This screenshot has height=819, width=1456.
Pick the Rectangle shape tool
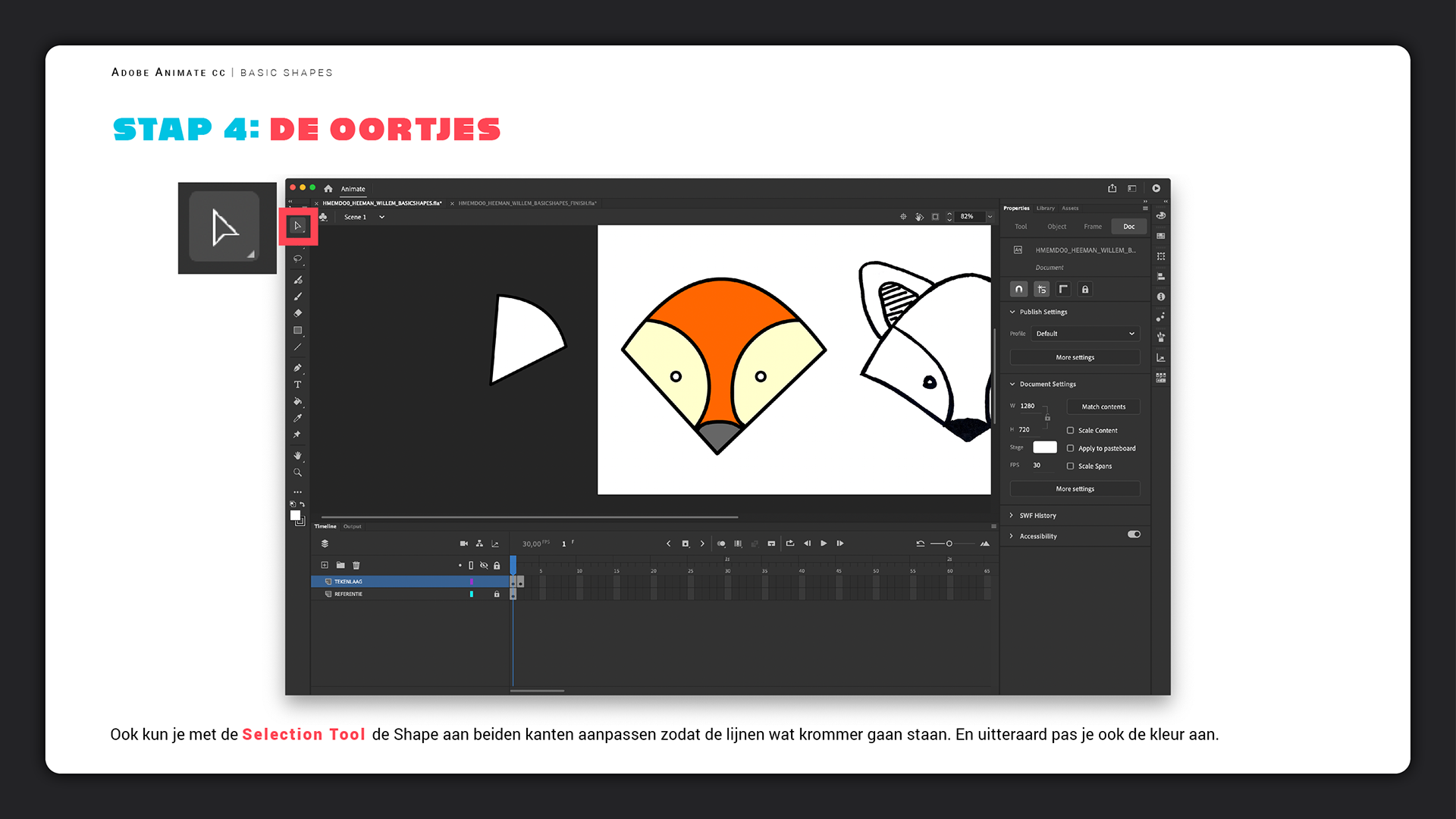297,331
